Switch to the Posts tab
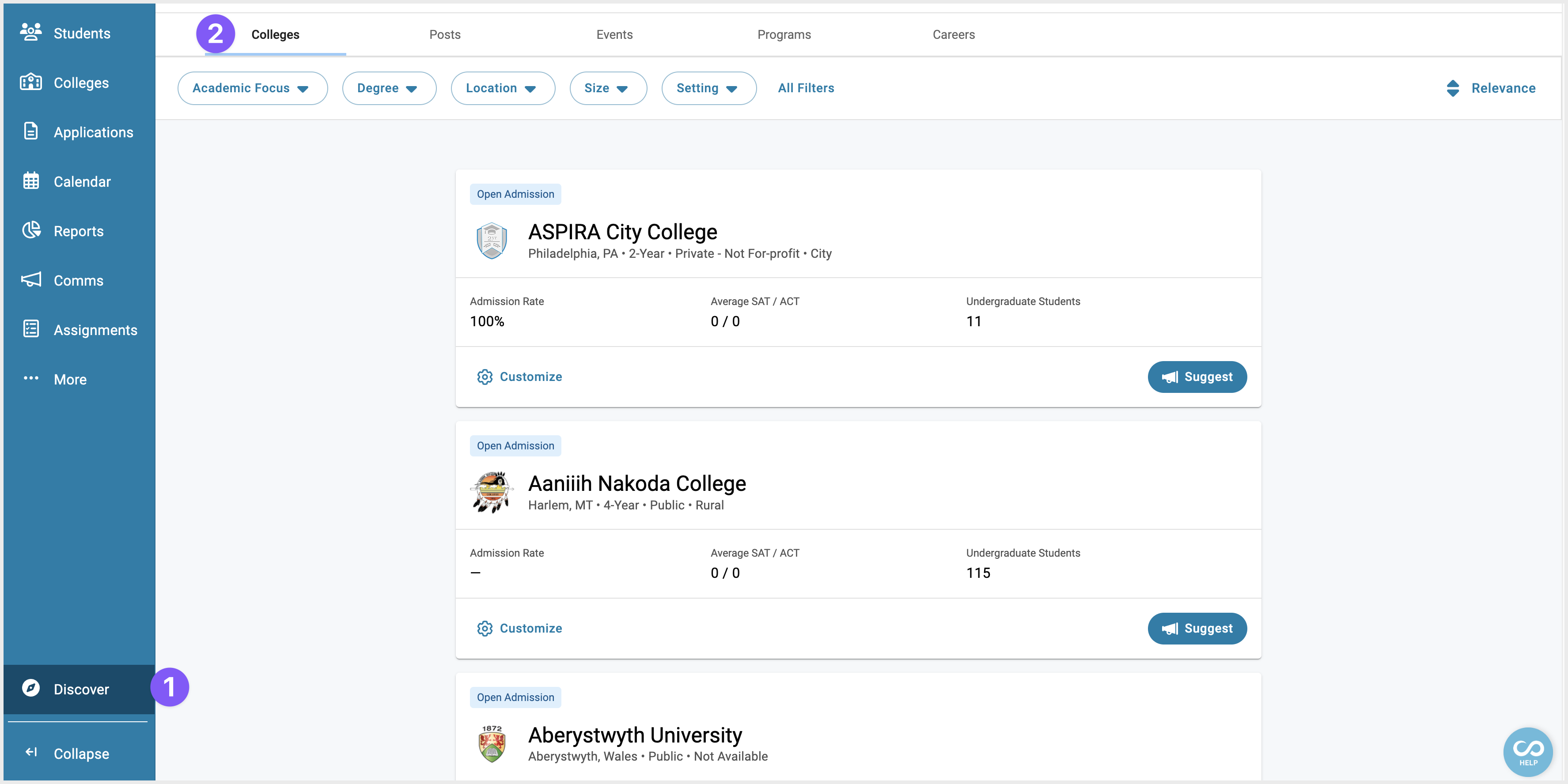Screen dimensions: 1568x784 coord(445,35)
